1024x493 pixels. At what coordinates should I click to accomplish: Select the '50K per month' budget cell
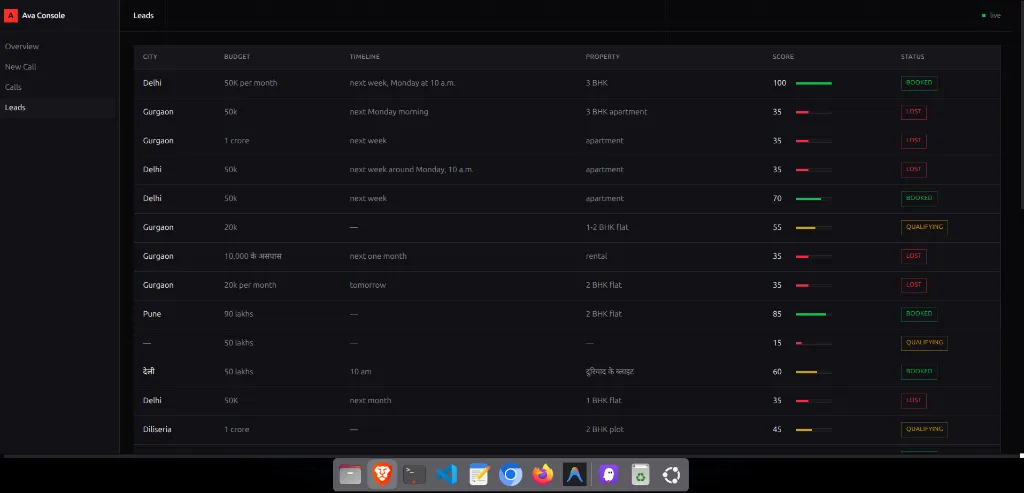[x=251, y=83]
